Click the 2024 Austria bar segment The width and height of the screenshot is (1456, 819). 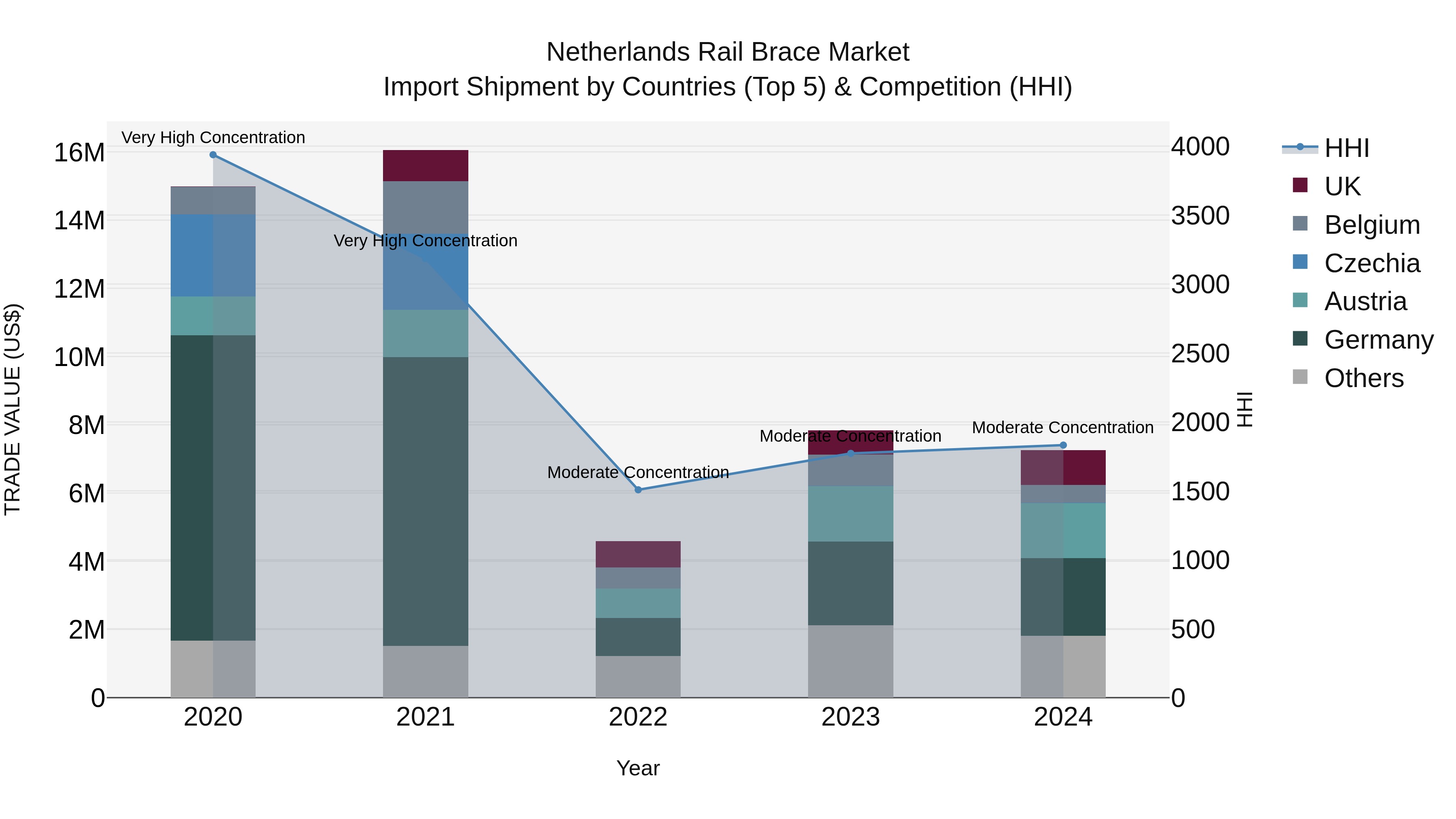(x=1063, y=531)
